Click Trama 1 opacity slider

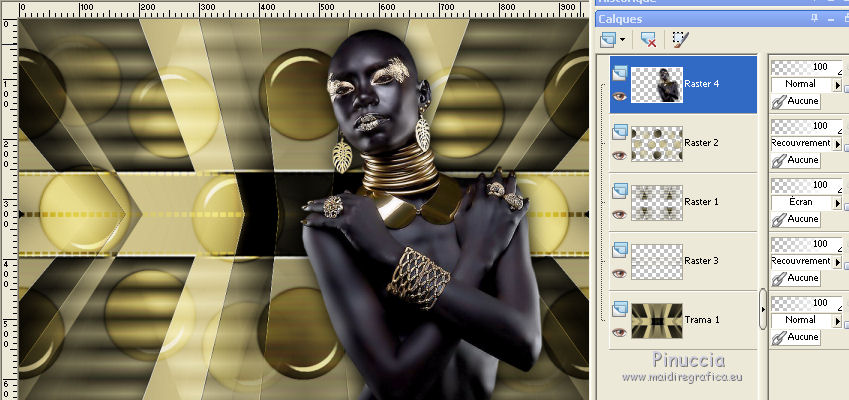coord(806,304)
